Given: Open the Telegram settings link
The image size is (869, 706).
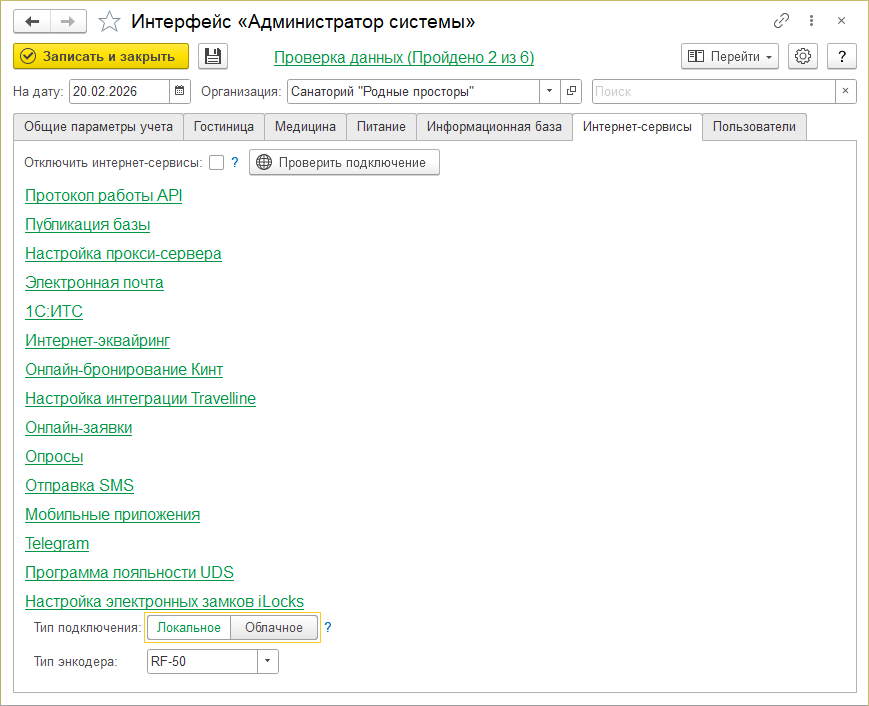Looking at the screenshot, I should coord(57,544).
